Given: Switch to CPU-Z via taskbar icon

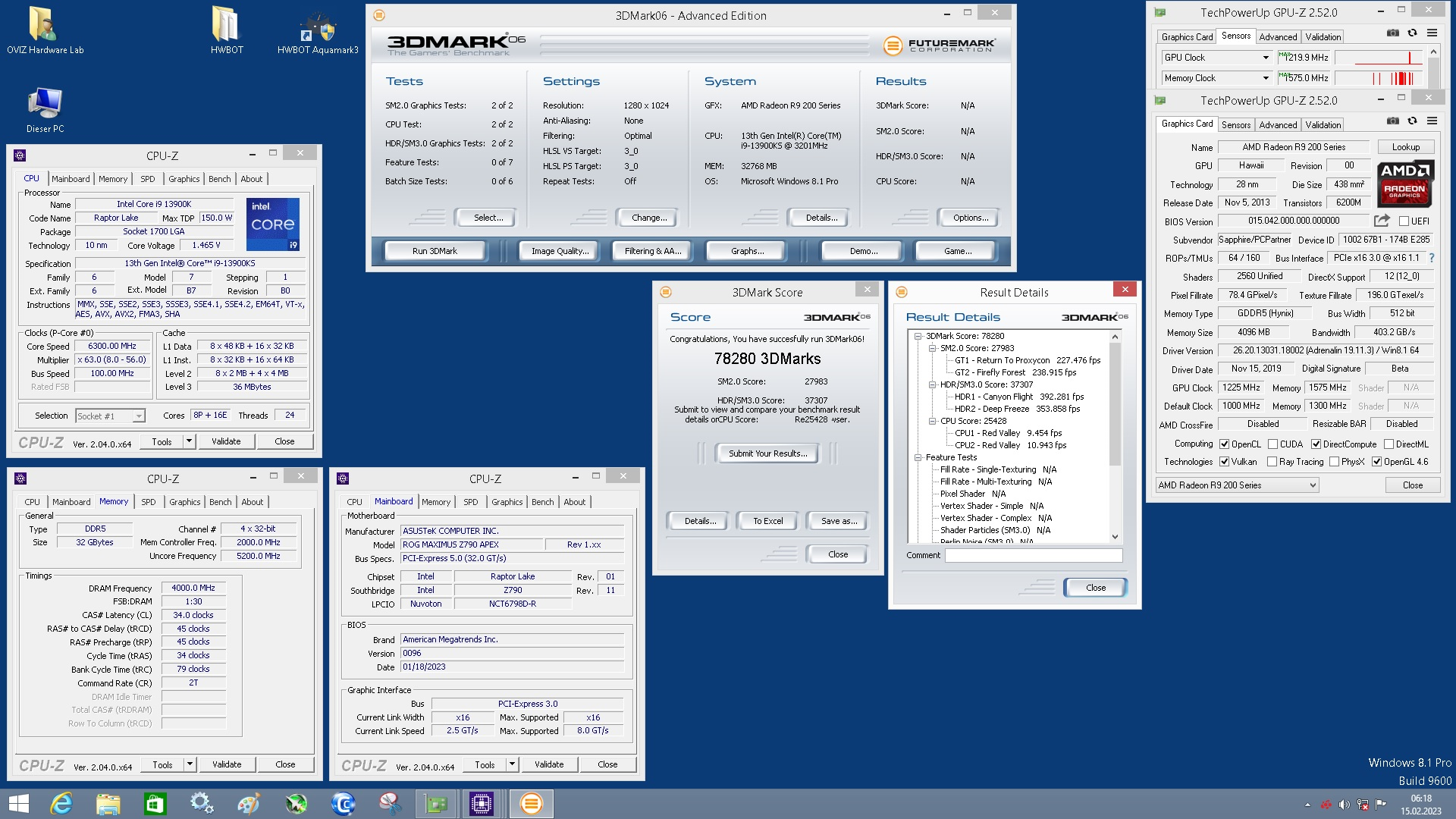Looking at the screenshot, I should (482, 804).
